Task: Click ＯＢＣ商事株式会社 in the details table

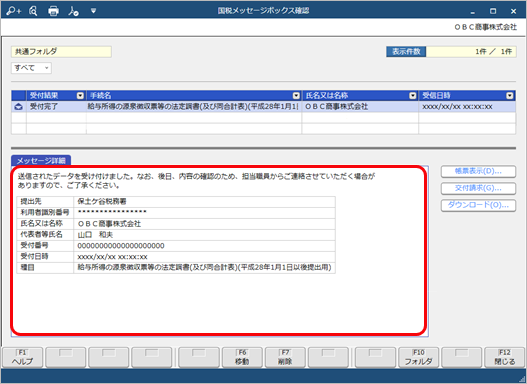Action: [x=109, y=224]
